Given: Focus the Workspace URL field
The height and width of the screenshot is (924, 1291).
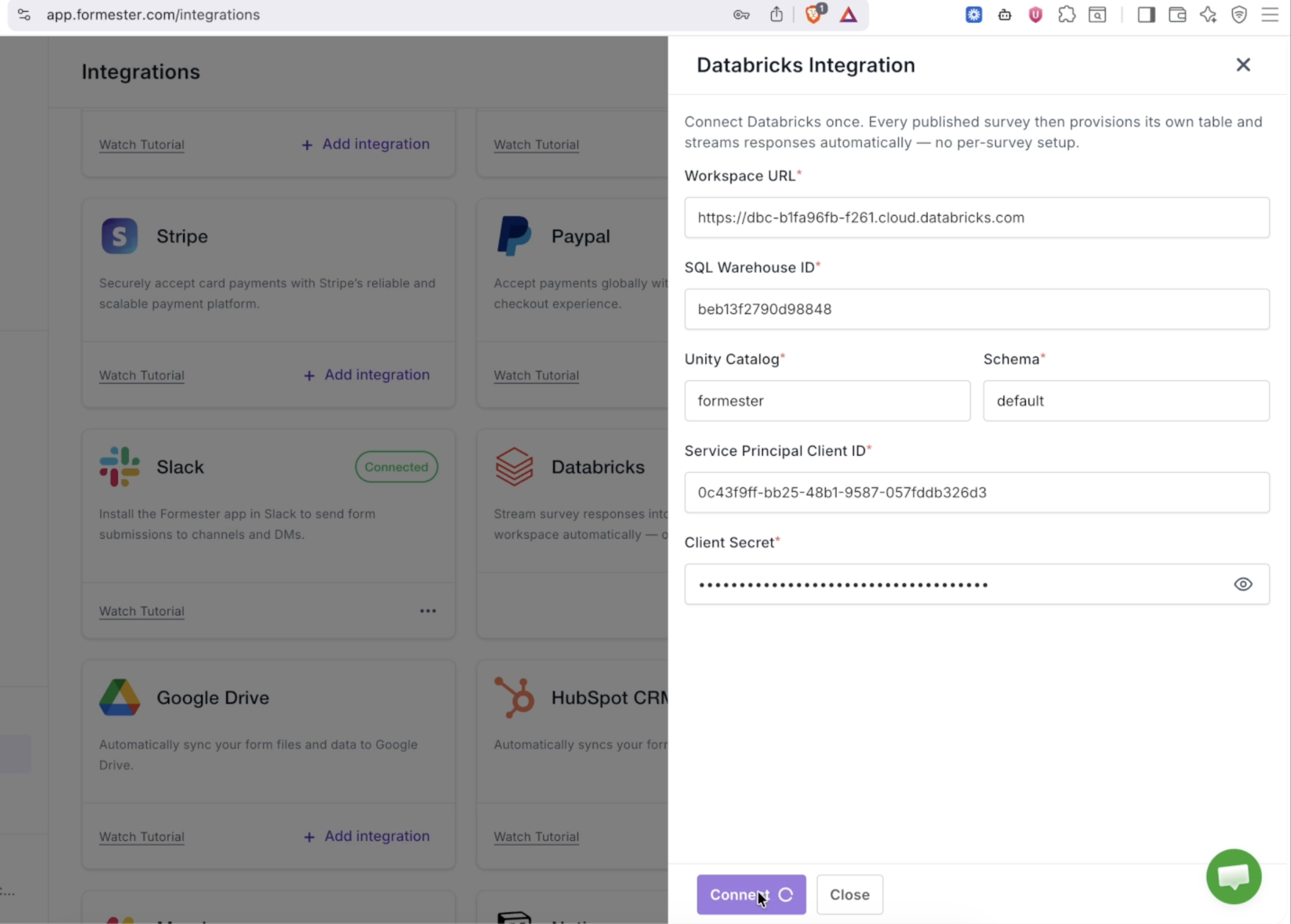Looking at the screenshot, I should click(x=977, y=217).
